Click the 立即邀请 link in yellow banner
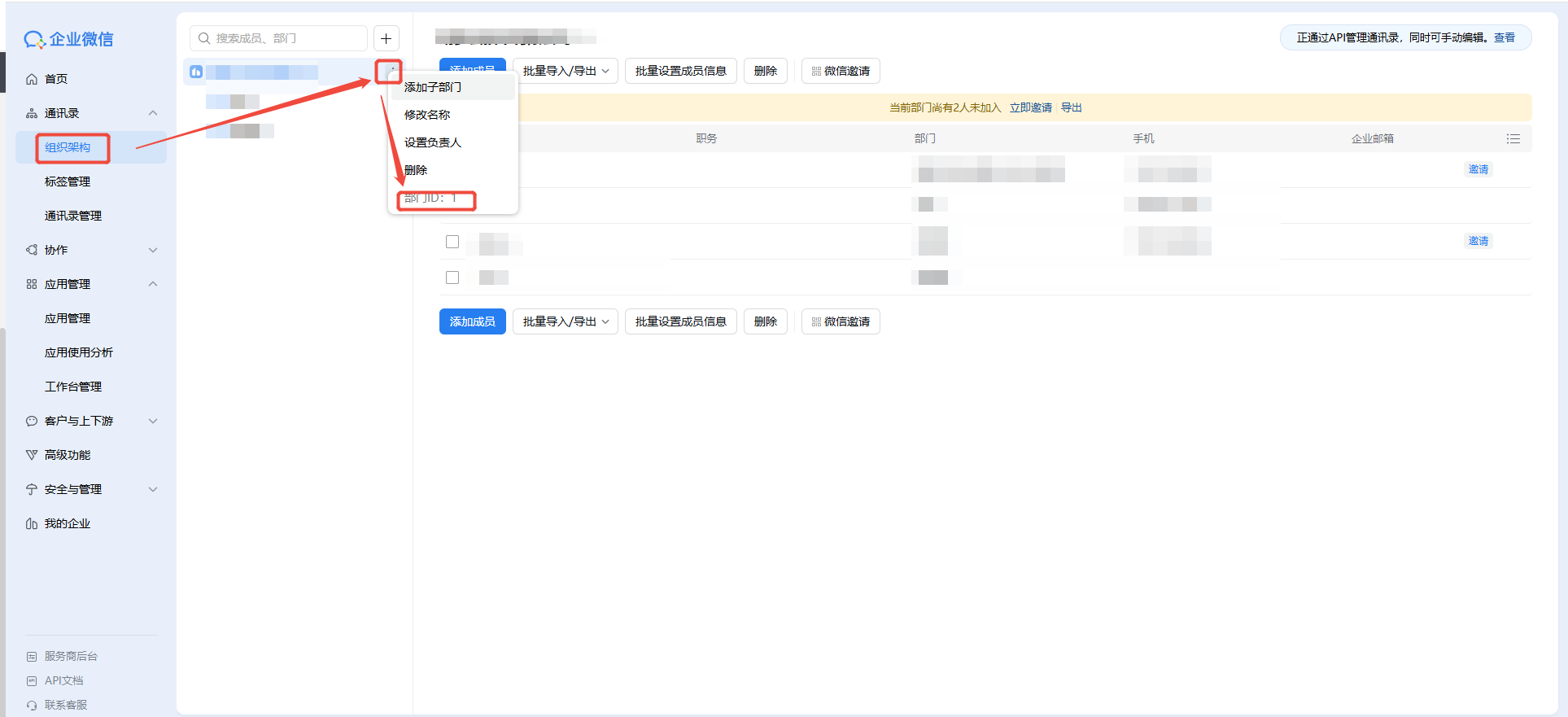 point(1030,107)
